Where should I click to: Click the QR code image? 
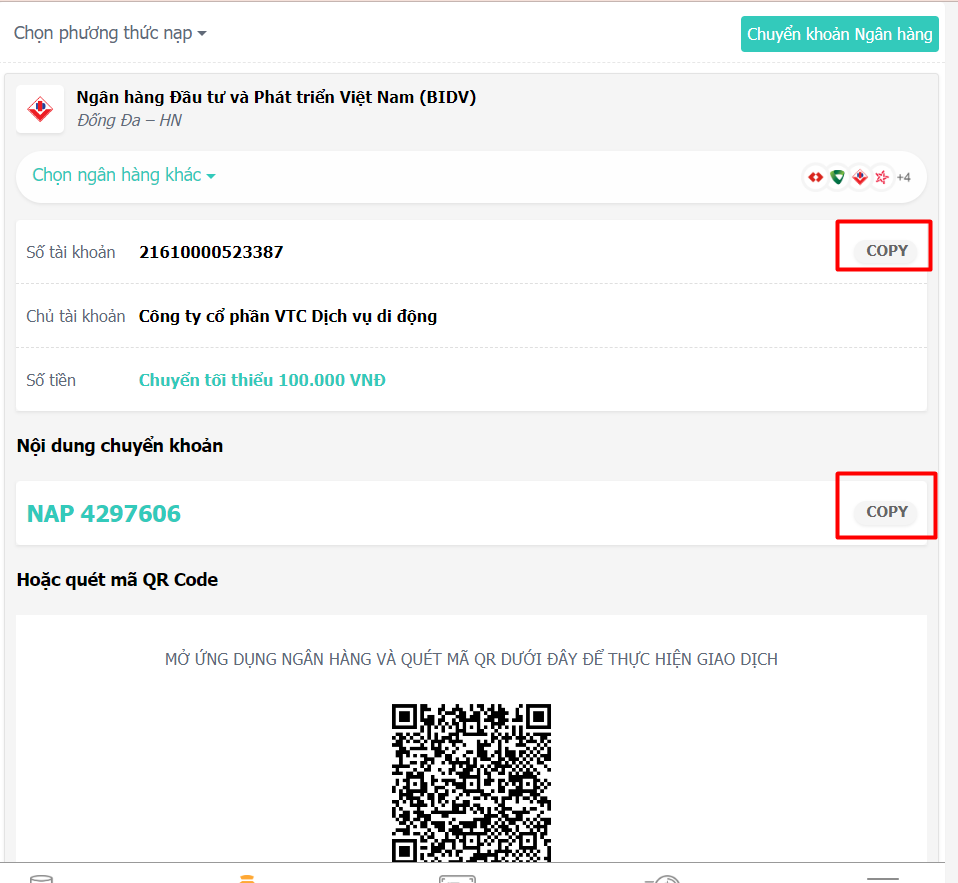coord(471,783)
